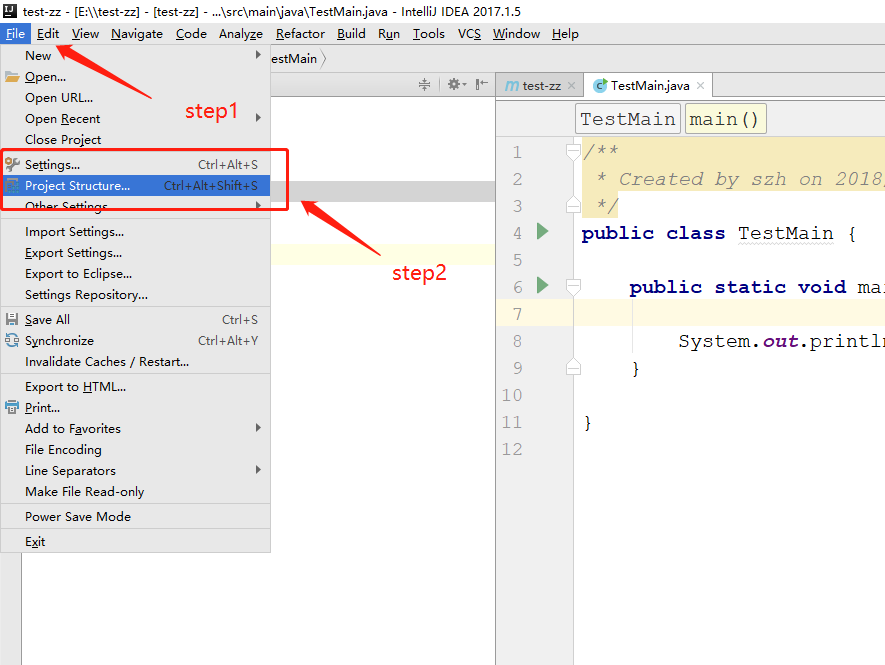The height and width of the screenshot is (665, 885).
Task: Click line number 7 in gutter
Action: tap(517, 314)
